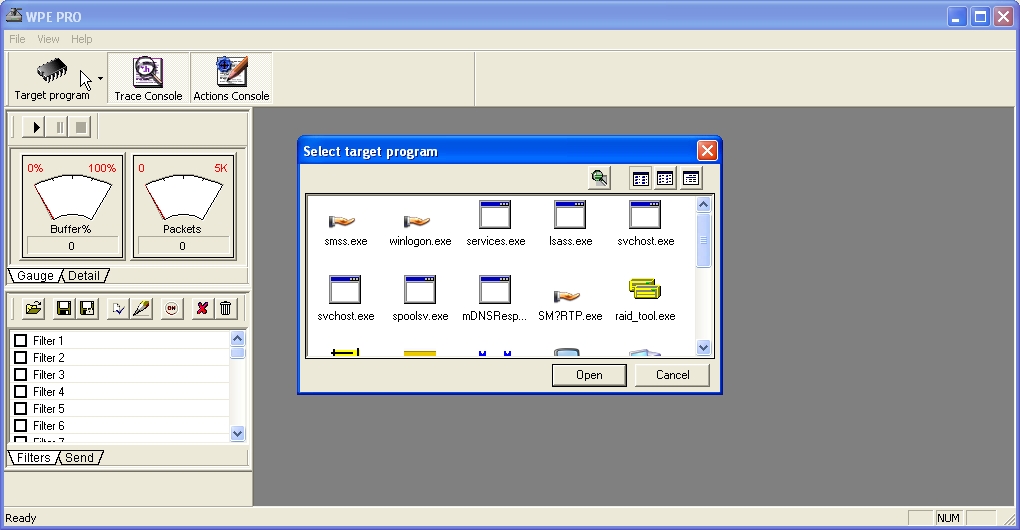
Task: Click process list scrollbar up arrow
Action: click(x=703, y=205)
